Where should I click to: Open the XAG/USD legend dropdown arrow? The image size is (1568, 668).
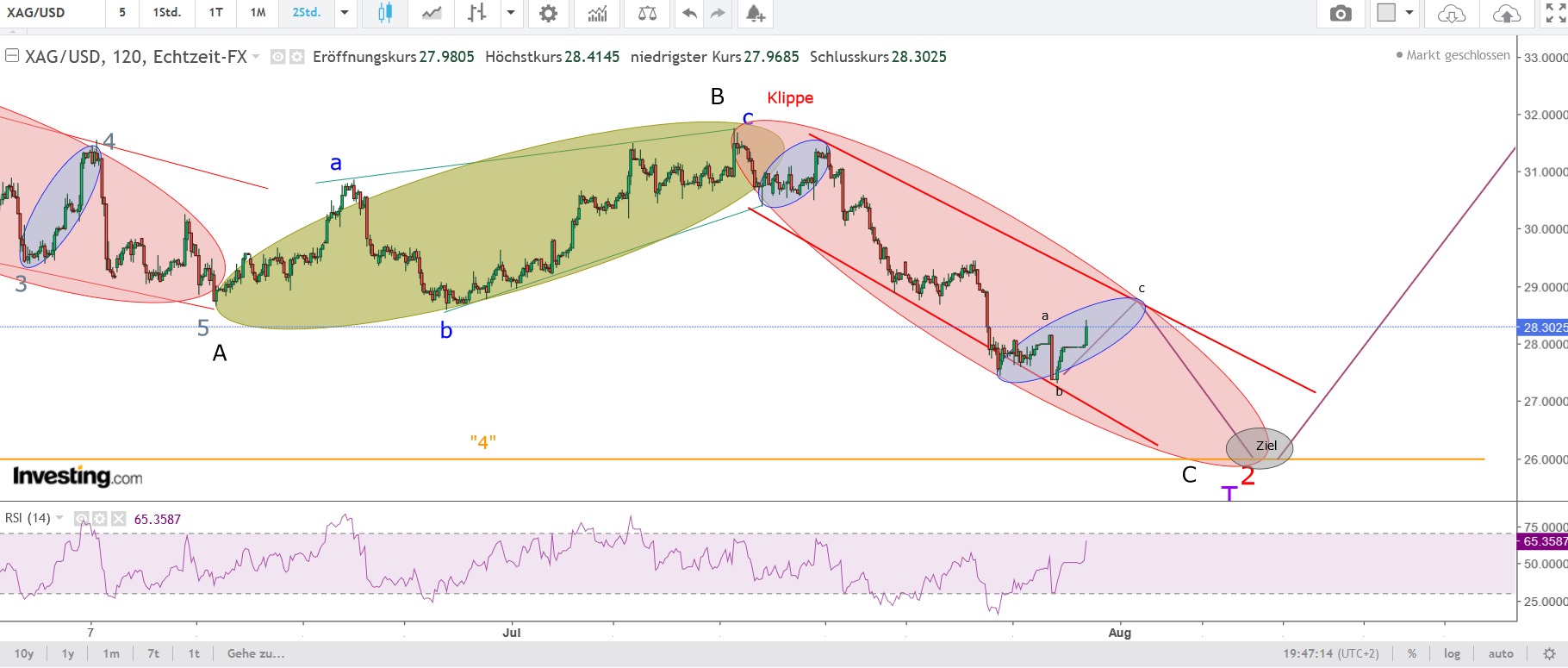(256, 57)
